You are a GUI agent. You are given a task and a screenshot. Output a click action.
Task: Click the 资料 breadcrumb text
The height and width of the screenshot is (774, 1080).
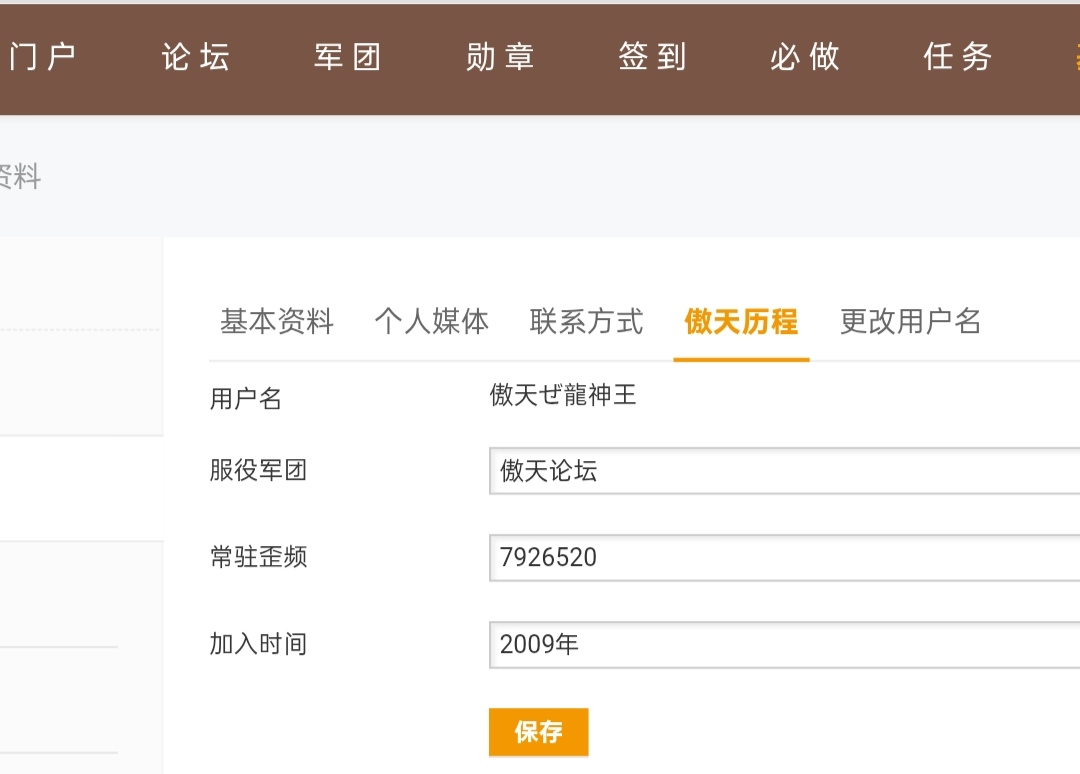point(18,178)
